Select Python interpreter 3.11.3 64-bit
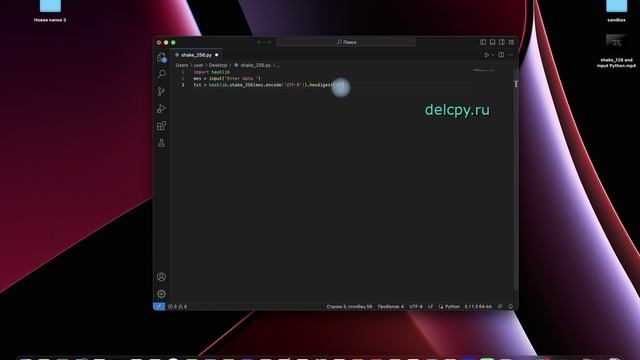The height and width of the screenshot is (360, 640). click(x=478, y=307)
